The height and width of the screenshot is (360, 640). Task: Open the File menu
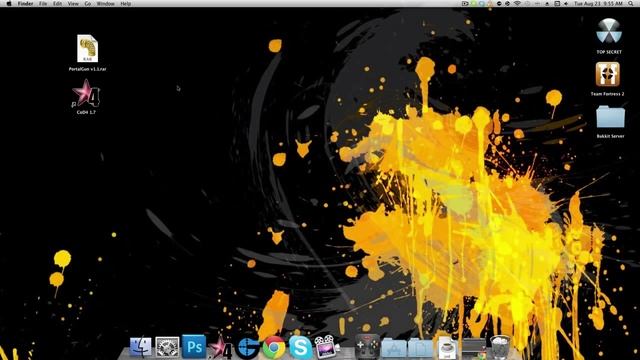(43, 4)
